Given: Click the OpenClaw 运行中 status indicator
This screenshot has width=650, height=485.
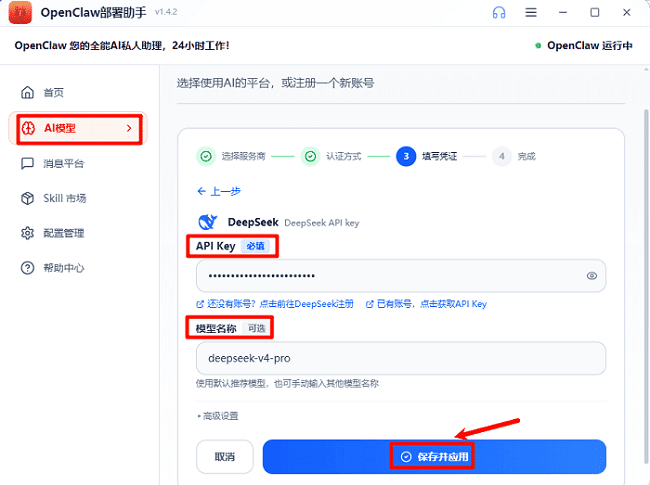Looking at the screenshot, I should click(584, 46).
